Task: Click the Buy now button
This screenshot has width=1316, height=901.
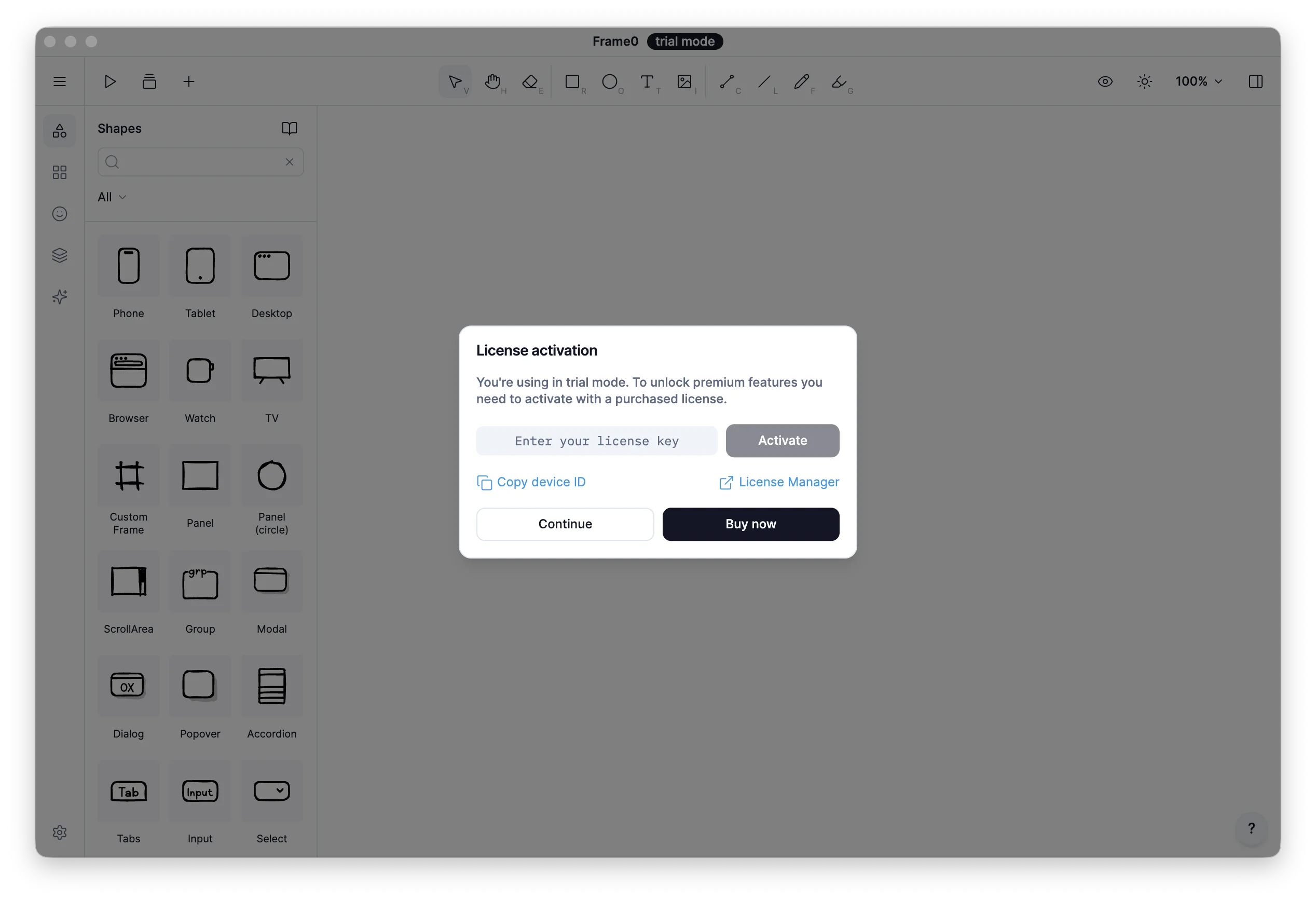Action: 751,524
